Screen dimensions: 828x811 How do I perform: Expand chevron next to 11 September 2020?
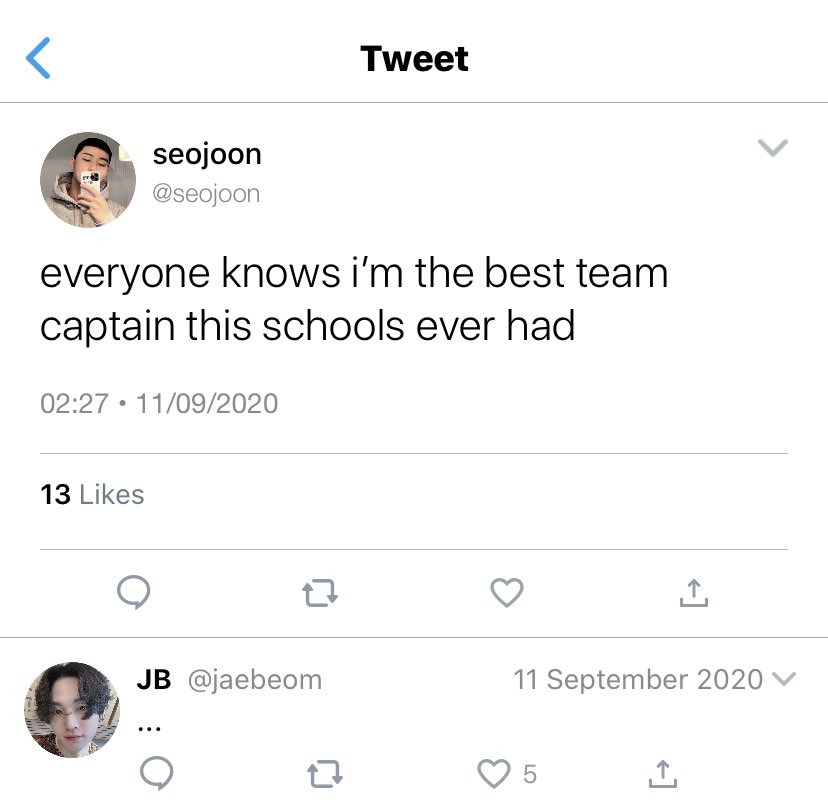click(x=784, y=678)
